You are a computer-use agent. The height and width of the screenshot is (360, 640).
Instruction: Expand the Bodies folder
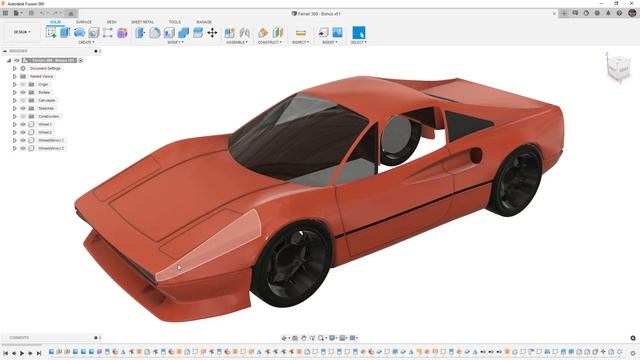coord(15,92)
